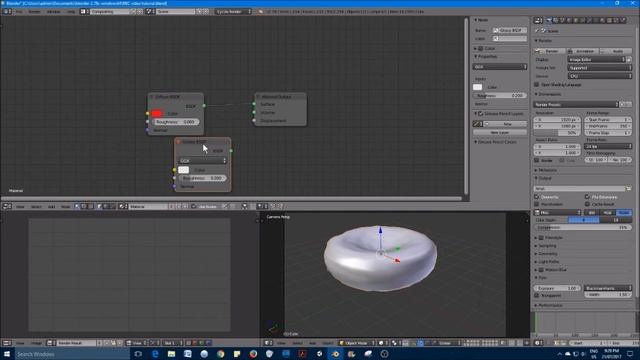Select the RGB color mode button
This screenshot has height=360, width=640.
point(607,213)
